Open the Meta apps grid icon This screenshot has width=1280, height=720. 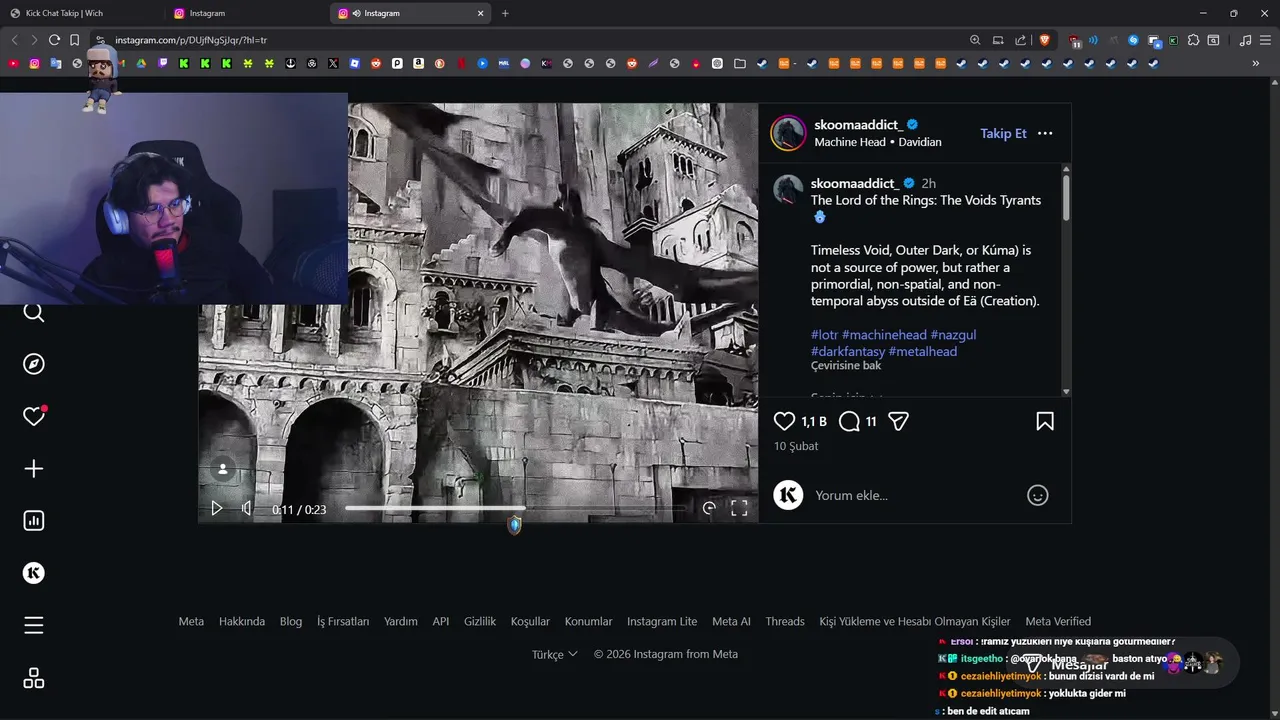(34, 678)
